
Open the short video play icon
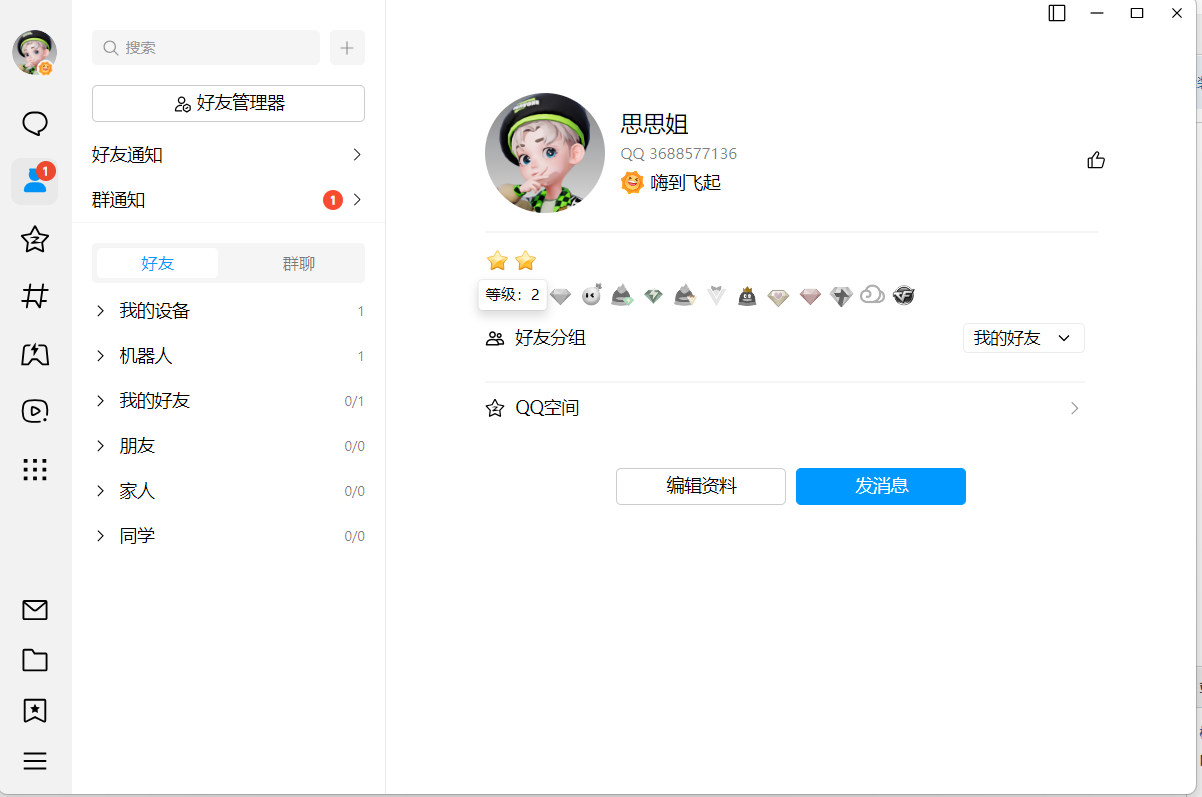(35, 411)
